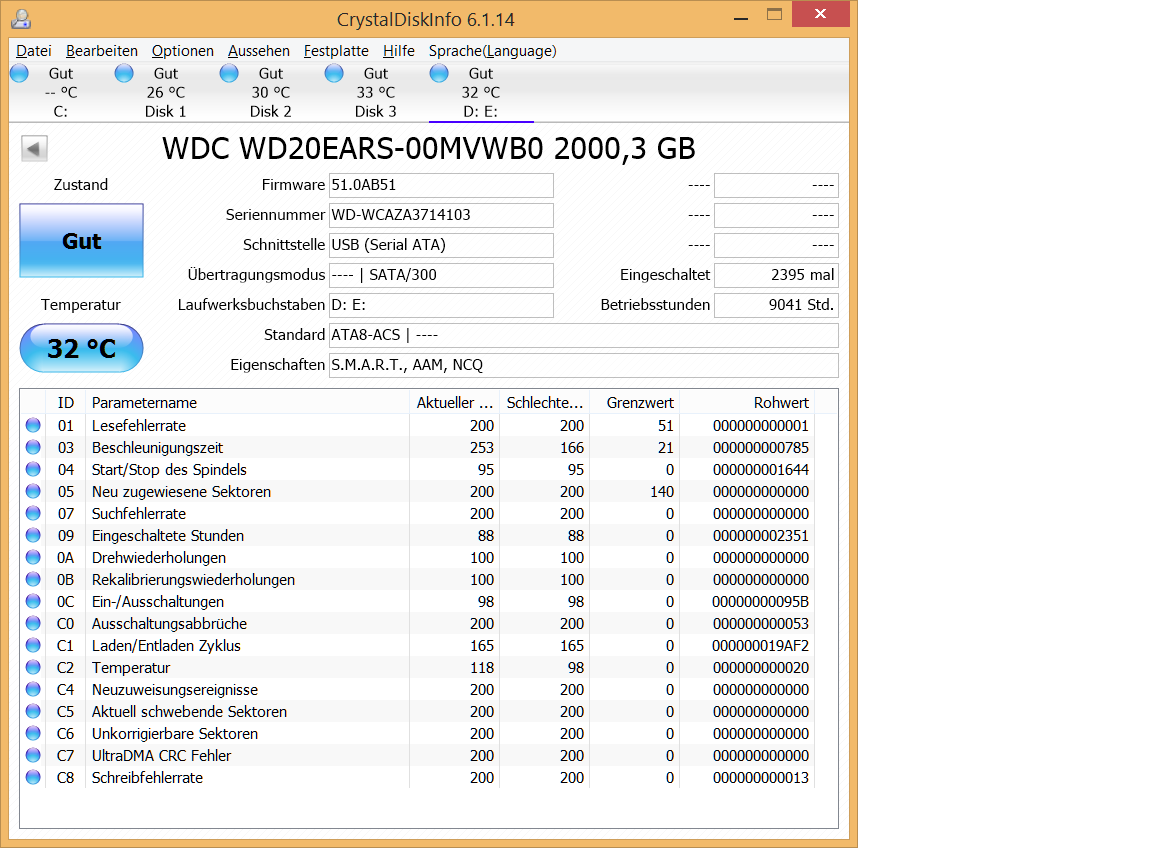Click the Aktueller column header

[x=455, y=403]
